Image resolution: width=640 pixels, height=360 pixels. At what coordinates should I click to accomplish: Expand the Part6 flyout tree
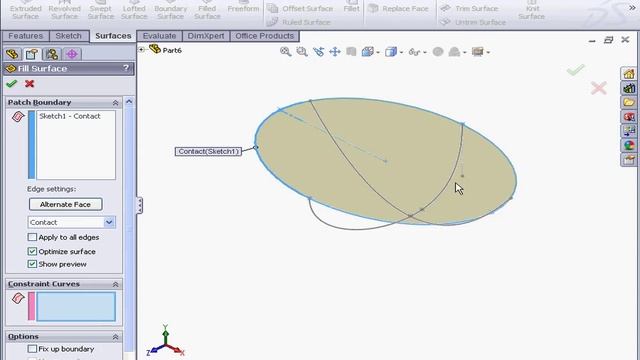[141, 50]
